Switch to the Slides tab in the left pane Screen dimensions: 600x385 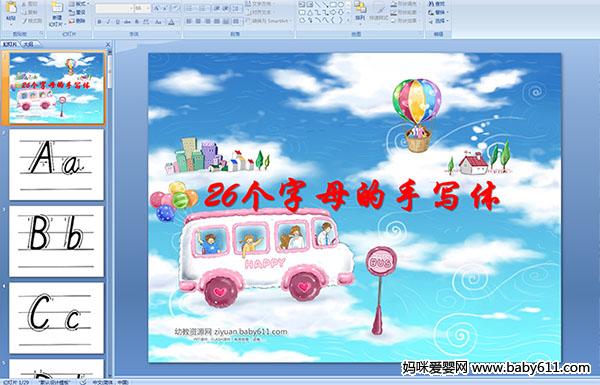10,44
